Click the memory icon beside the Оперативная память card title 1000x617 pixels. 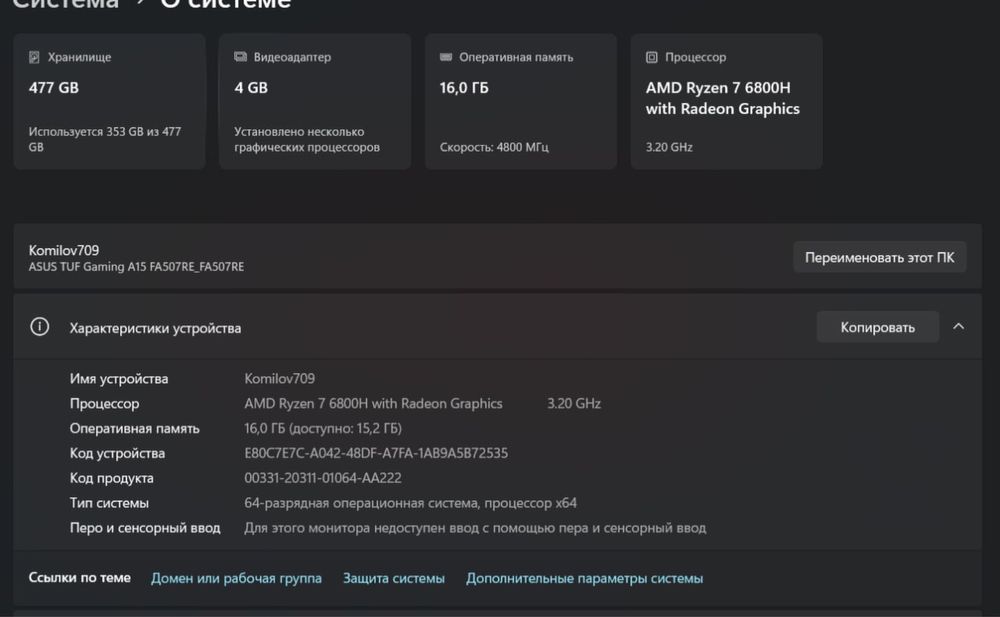(x=446, y=58)
